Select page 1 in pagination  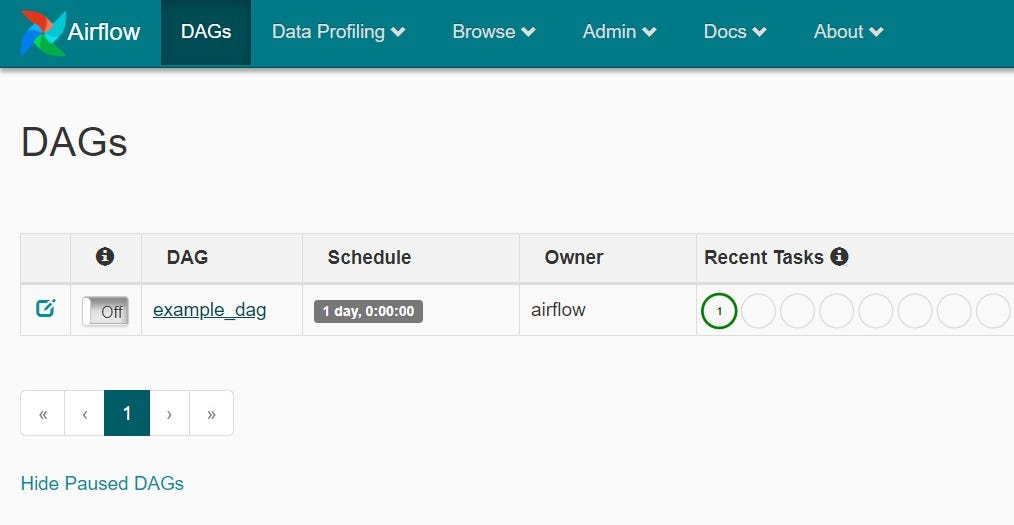pos(127,413)
